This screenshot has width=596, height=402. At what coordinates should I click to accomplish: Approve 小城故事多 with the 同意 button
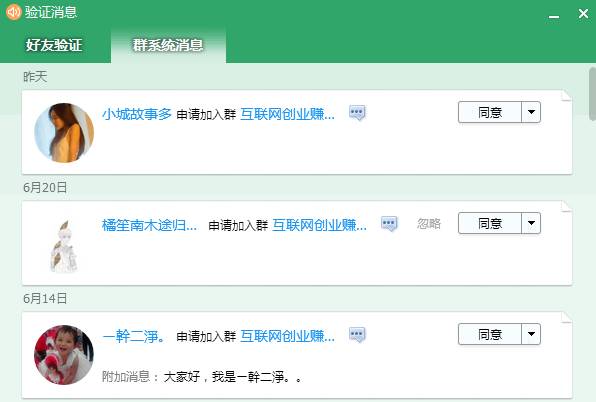(490, 112)
